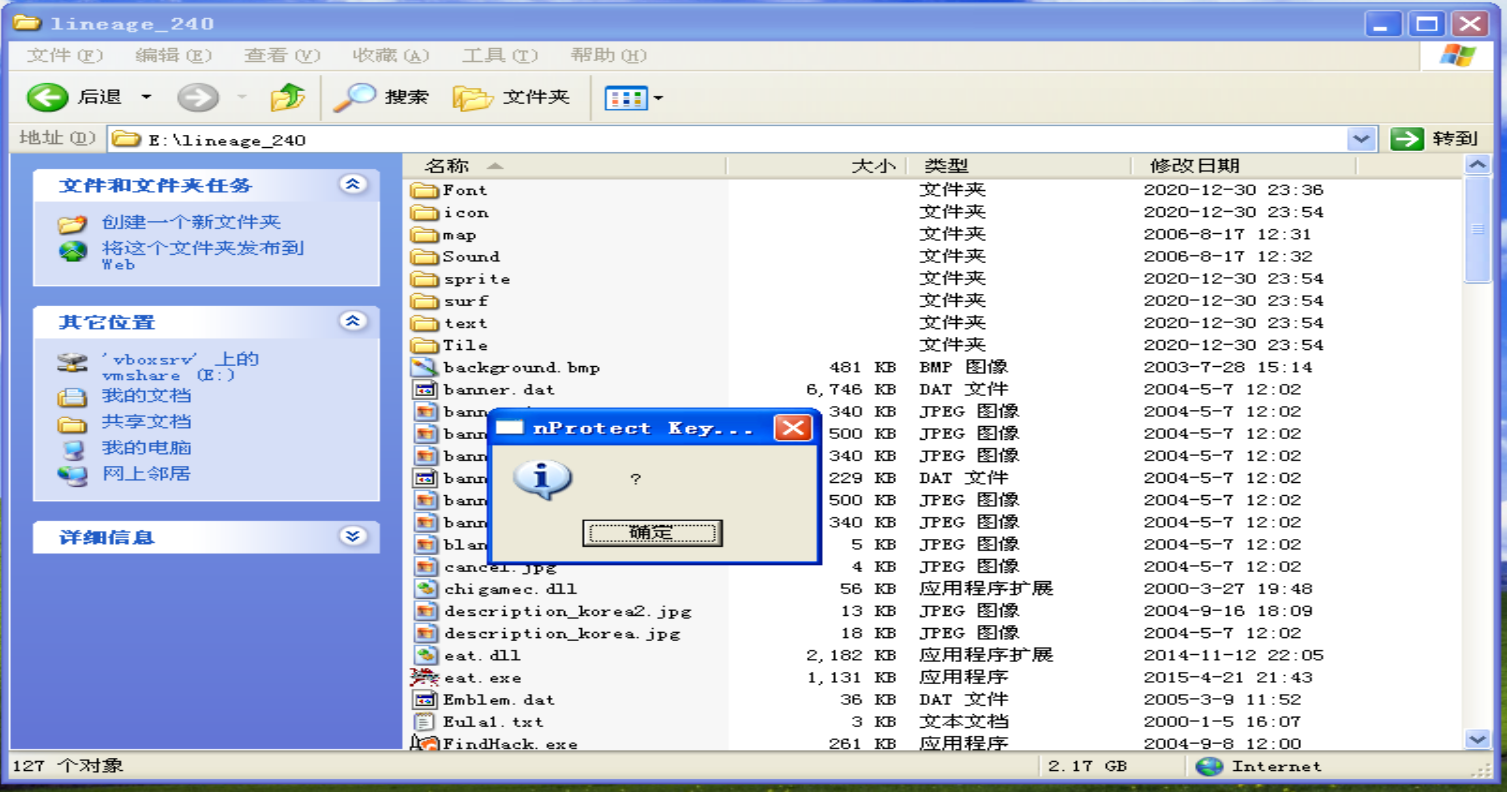Select the eat.dll file icon
Image resolution: width=1507 pixels, height=792 pixels.
point(426,655)
